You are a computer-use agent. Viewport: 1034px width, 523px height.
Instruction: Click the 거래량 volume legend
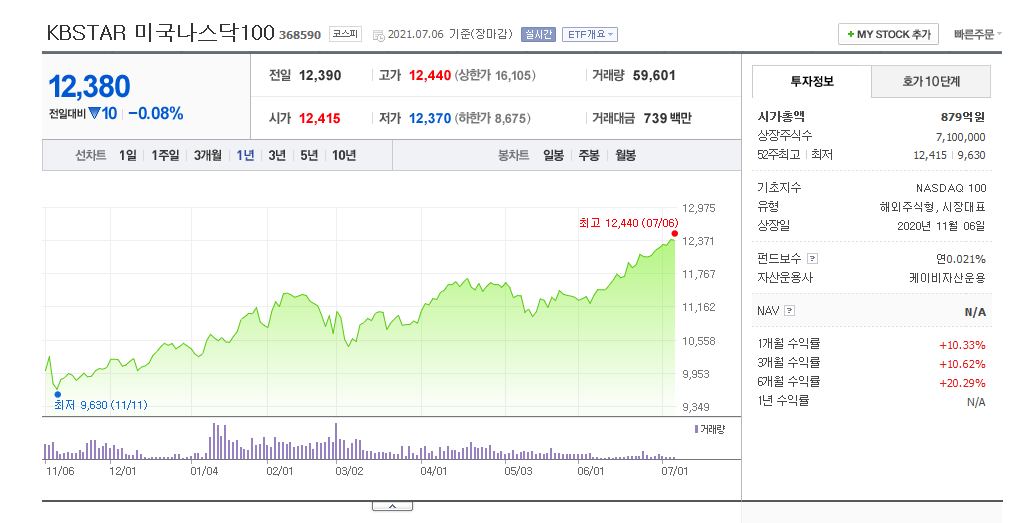click(710, 429)
